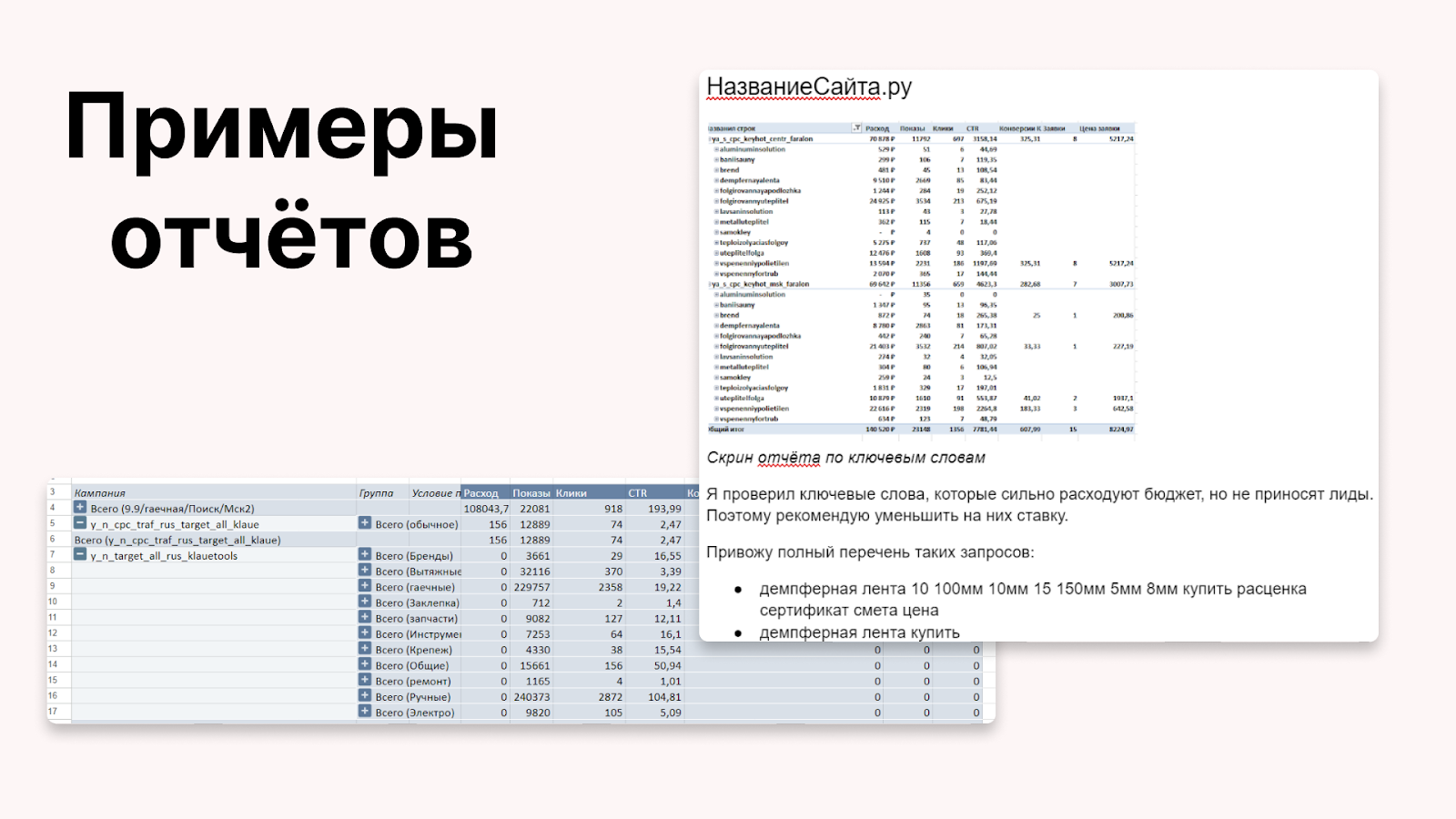Expand the Всего (Заклепка) group plus icon
Viewport: 1456px width, 819px height.
point(365,602)
